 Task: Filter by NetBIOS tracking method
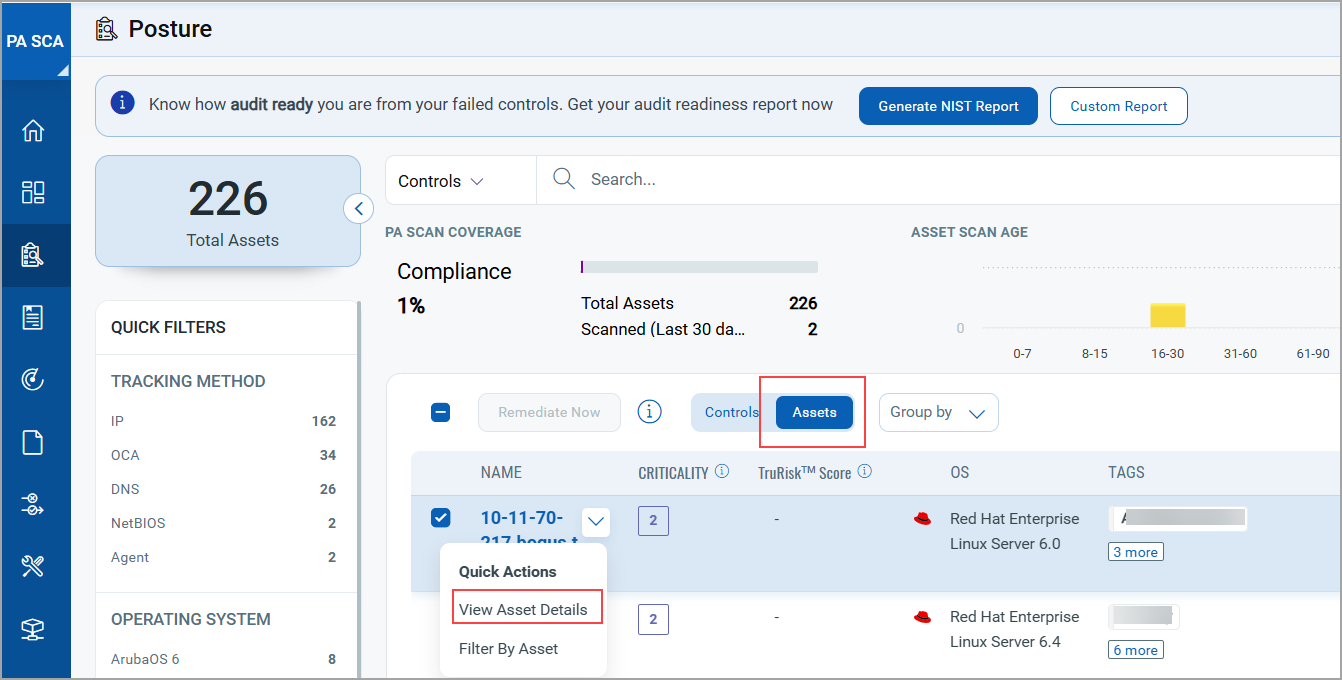tap(223, 523)
